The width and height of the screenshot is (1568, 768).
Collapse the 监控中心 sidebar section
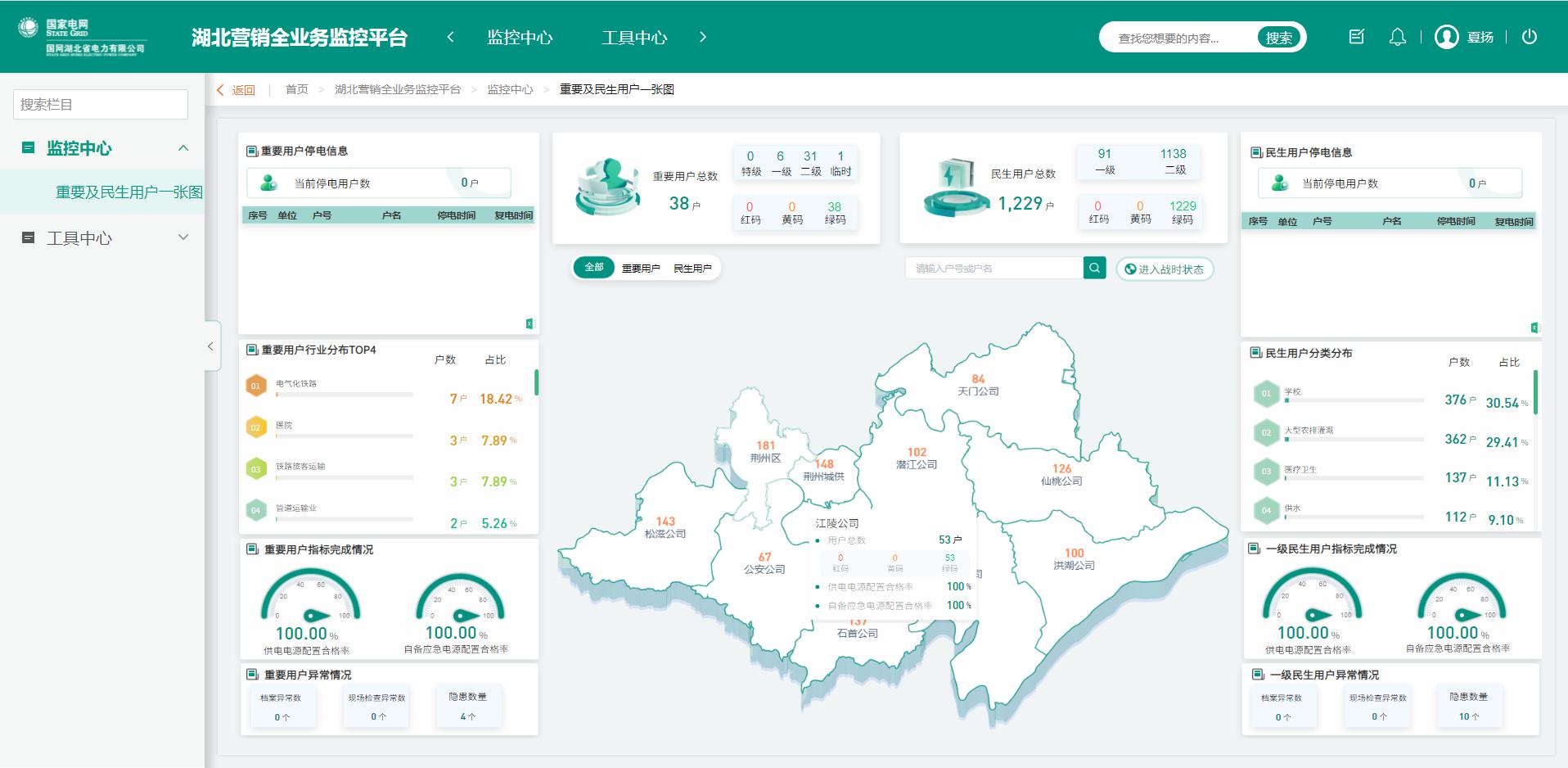[x=183, y=148]
